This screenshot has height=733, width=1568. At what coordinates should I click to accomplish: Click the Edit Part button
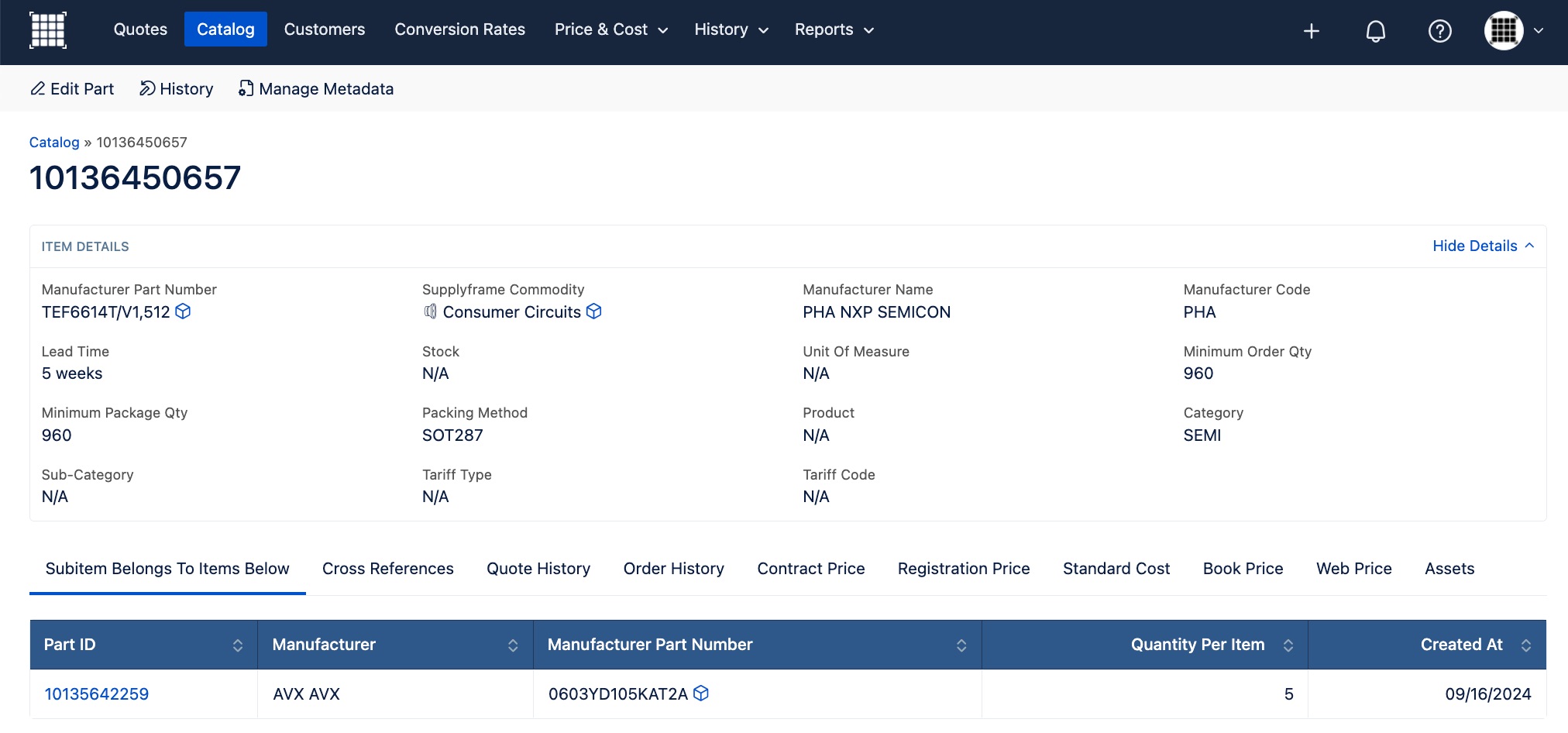coord(72,88)
